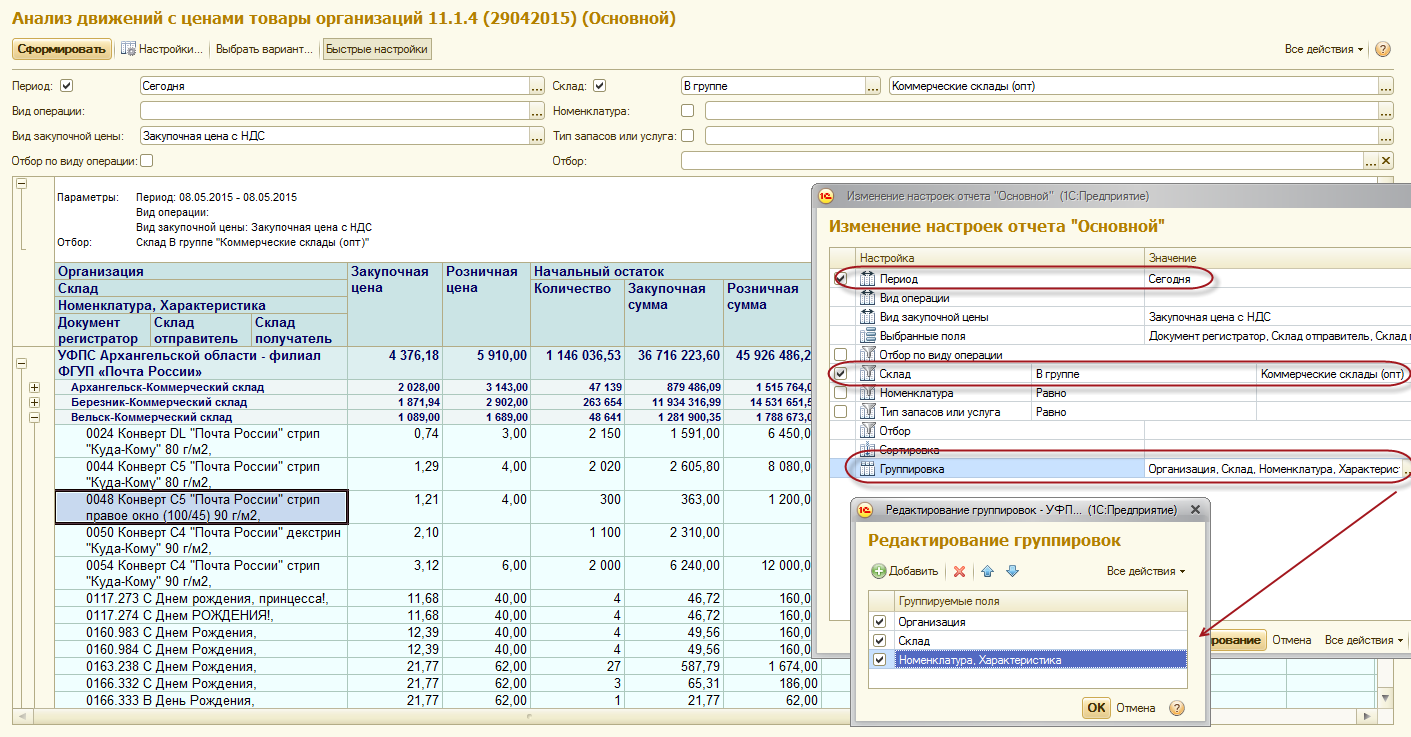Enable Тип запасов или услуга checkbox in dialog
The width and height of the screenshot is (1411, 737).
(841, 412)
